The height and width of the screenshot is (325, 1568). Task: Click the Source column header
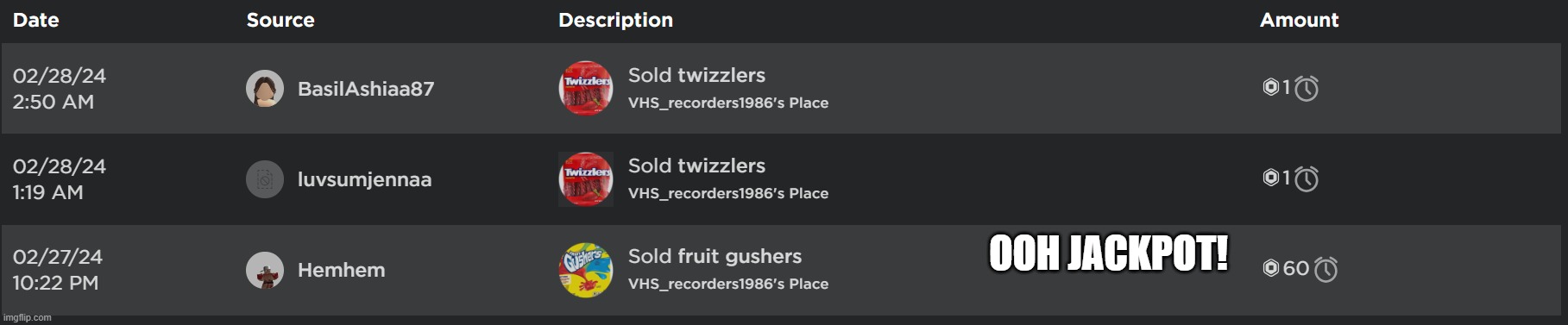[280, 20]
